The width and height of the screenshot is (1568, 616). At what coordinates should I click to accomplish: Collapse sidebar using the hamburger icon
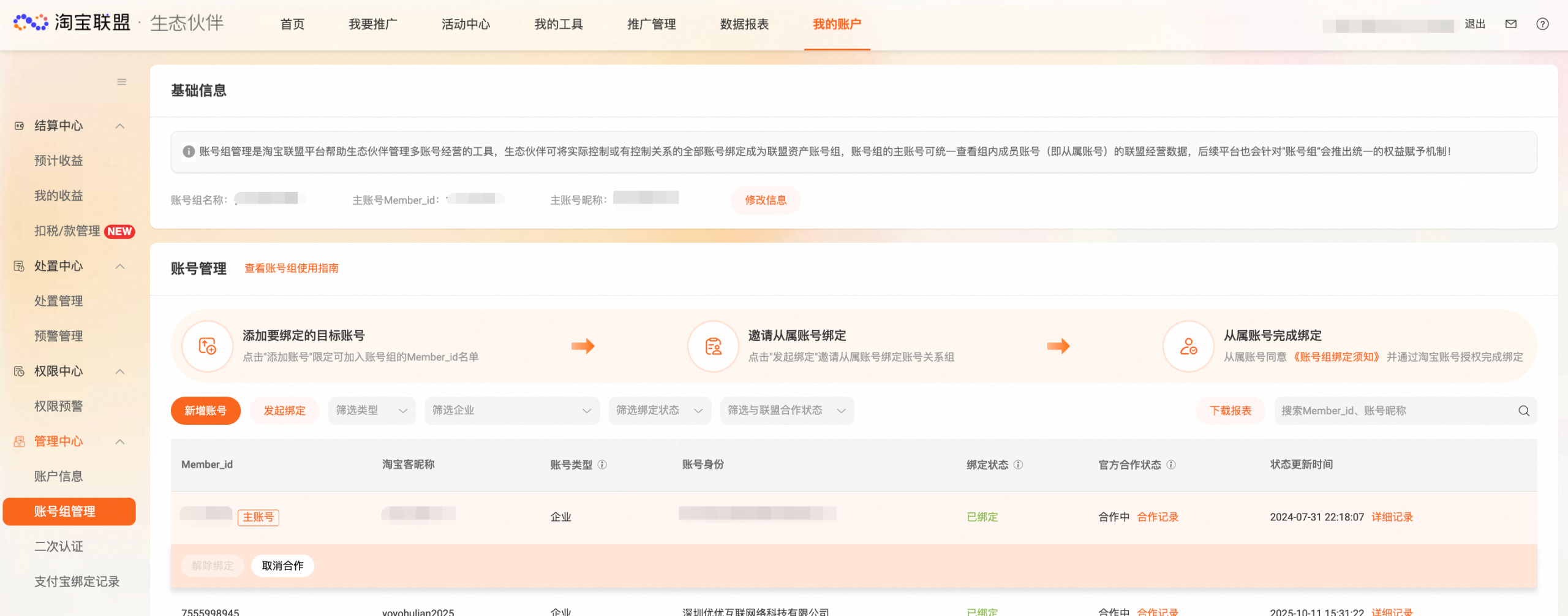[x=121, y=82]
